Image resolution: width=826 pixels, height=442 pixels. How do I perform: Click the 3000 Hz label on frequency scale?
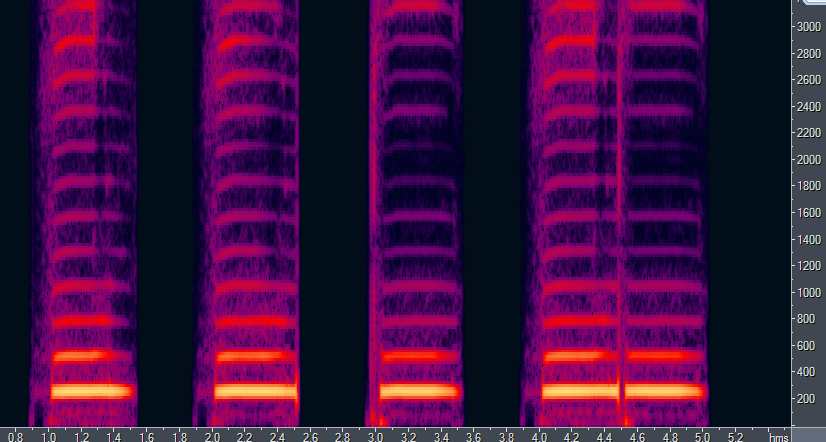pyautogui.click(x=809, y=27)
